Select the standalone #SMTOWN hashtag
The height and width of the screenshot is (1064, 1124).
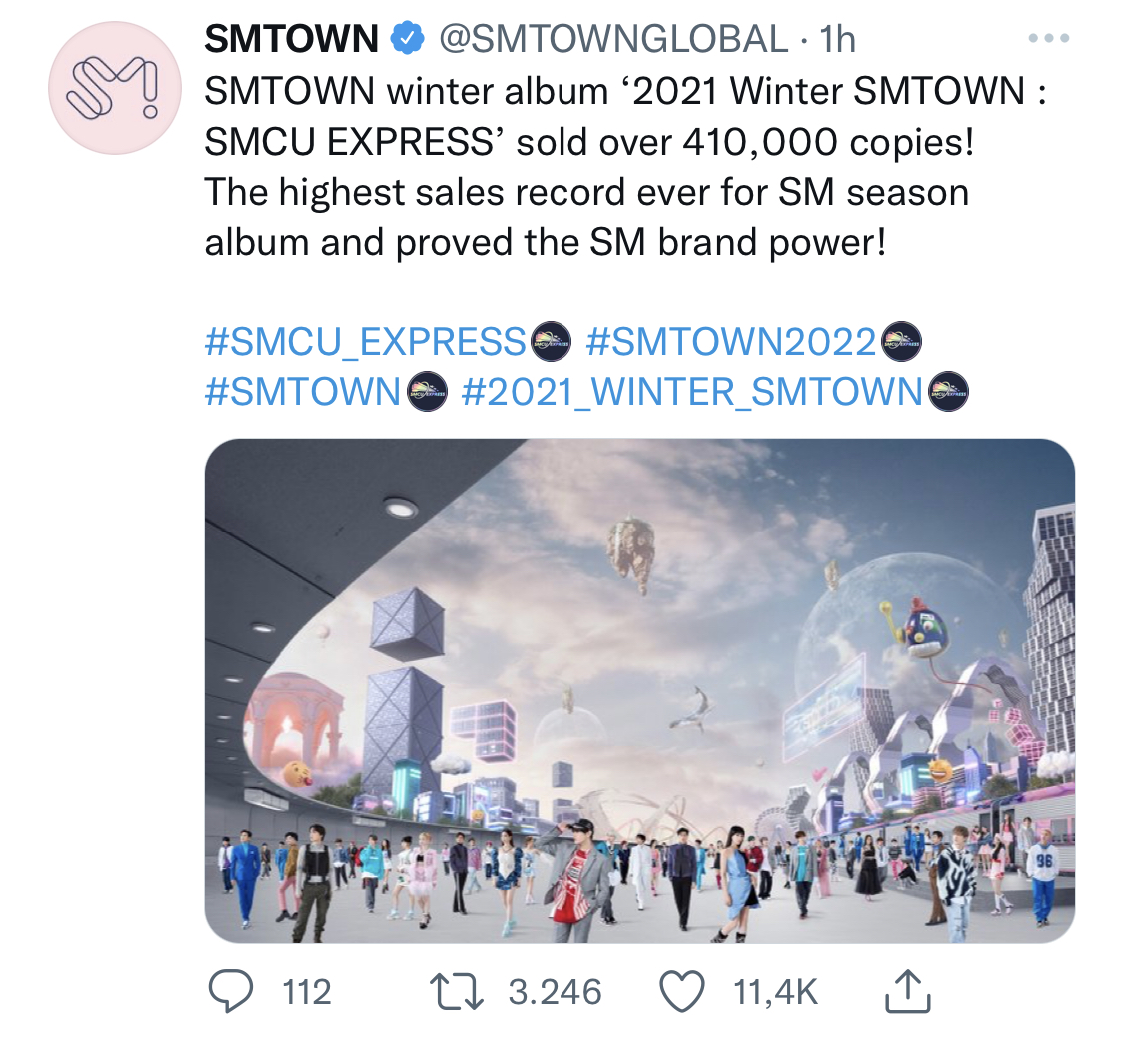303,391
